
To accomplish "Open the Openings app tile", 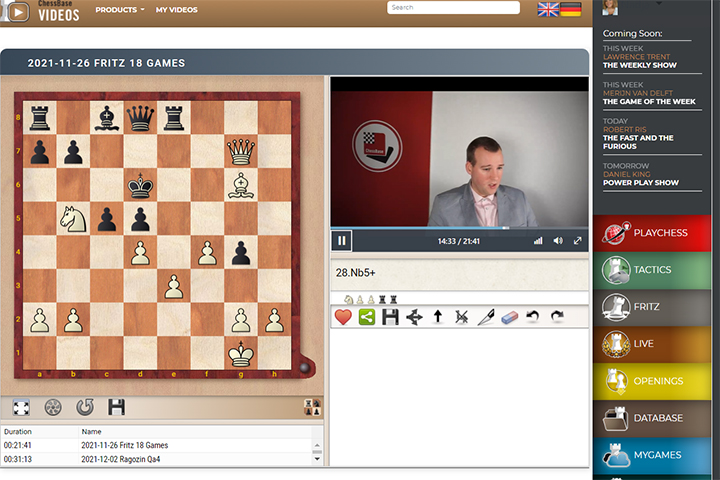I will click(652, 381).
